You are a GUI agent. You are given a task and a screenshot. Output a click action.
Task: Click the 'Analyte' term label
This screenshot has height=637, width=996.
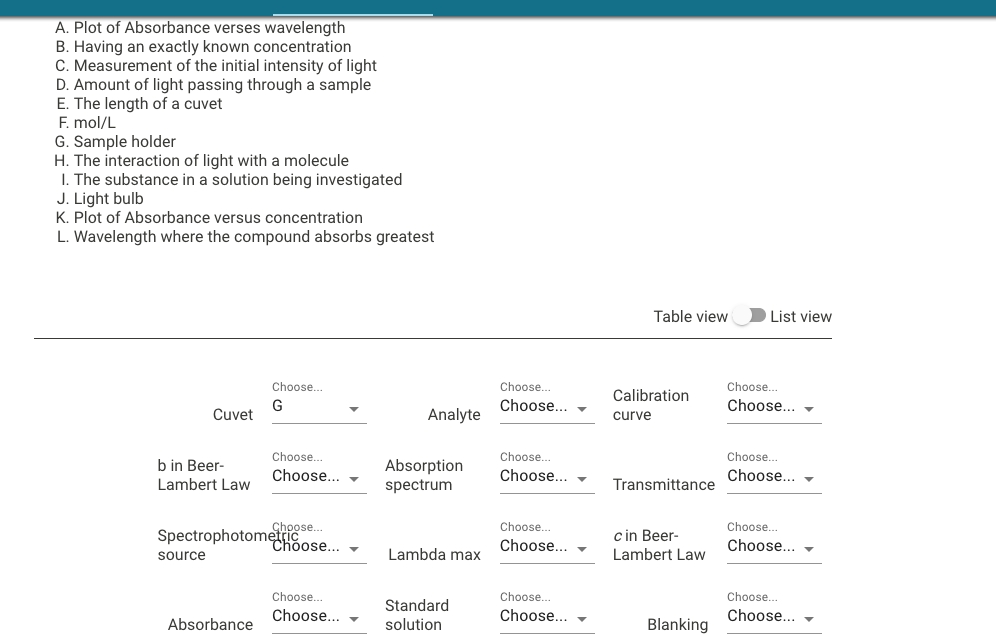(x=454, y=415)
